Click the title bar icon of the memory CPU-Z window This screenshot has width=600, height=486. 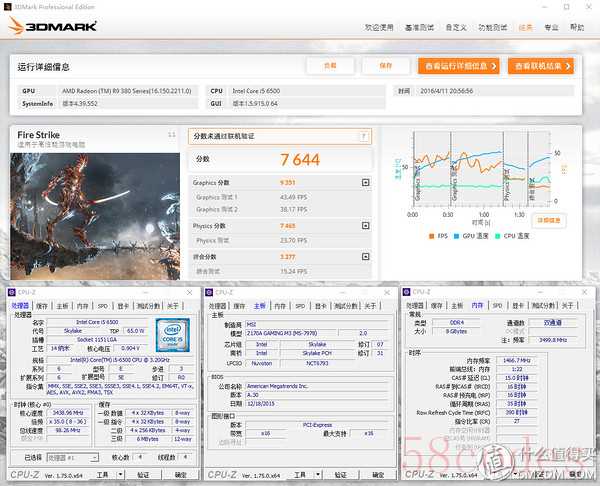click(x=406, y=292)
